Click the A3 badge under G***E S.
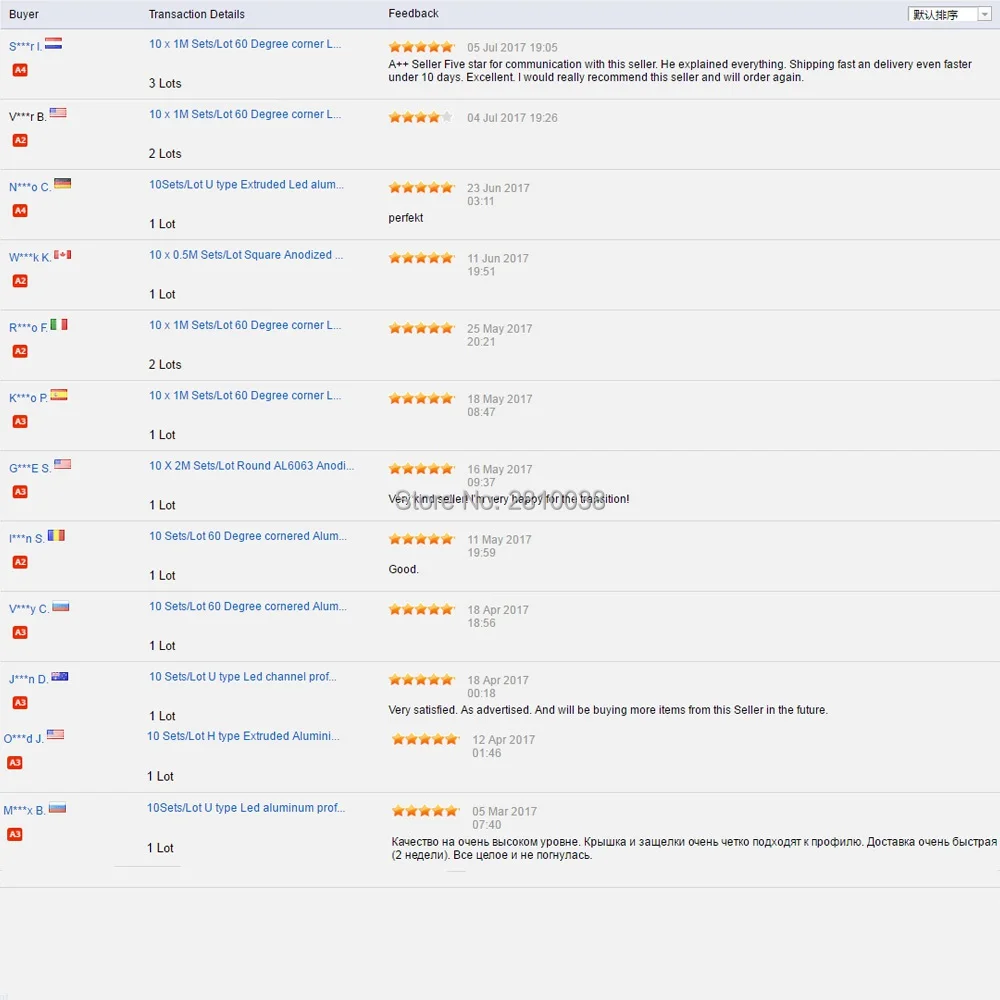This screenshot has width=1000, height=1000. [20, 491]
